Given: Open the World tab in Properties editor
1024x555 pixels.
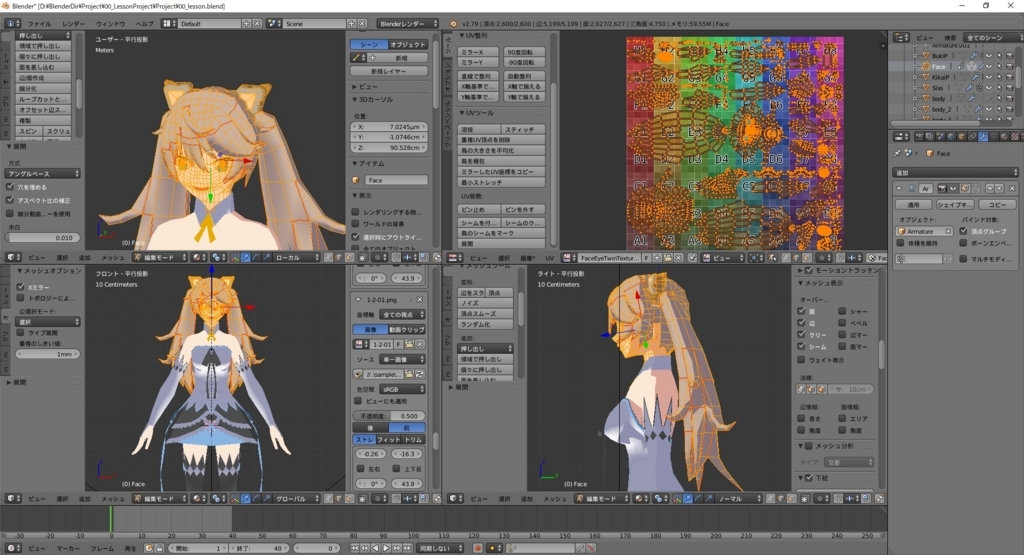Looking at the screenshot, I should click(952, 136).
